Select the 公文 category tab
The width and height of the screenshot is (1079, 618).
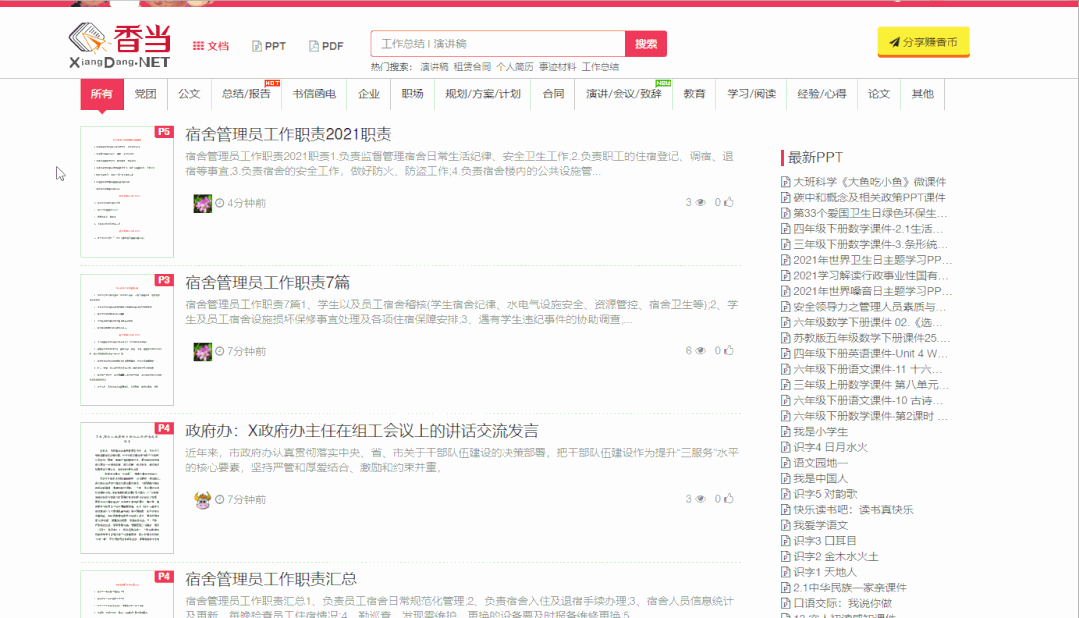click(x=189, y=94)
